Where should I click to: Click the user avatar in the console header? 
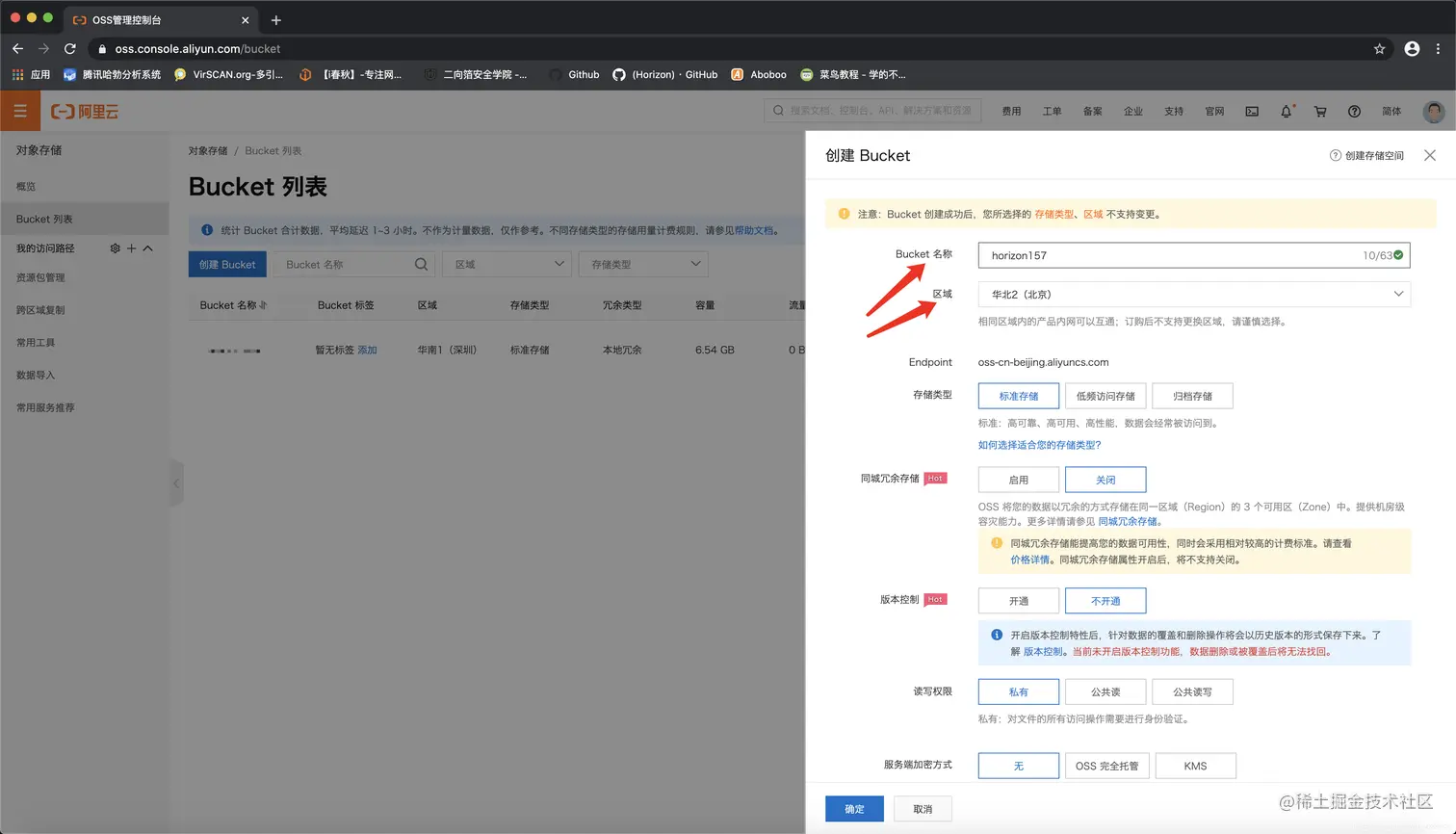tap(1434, 112)
